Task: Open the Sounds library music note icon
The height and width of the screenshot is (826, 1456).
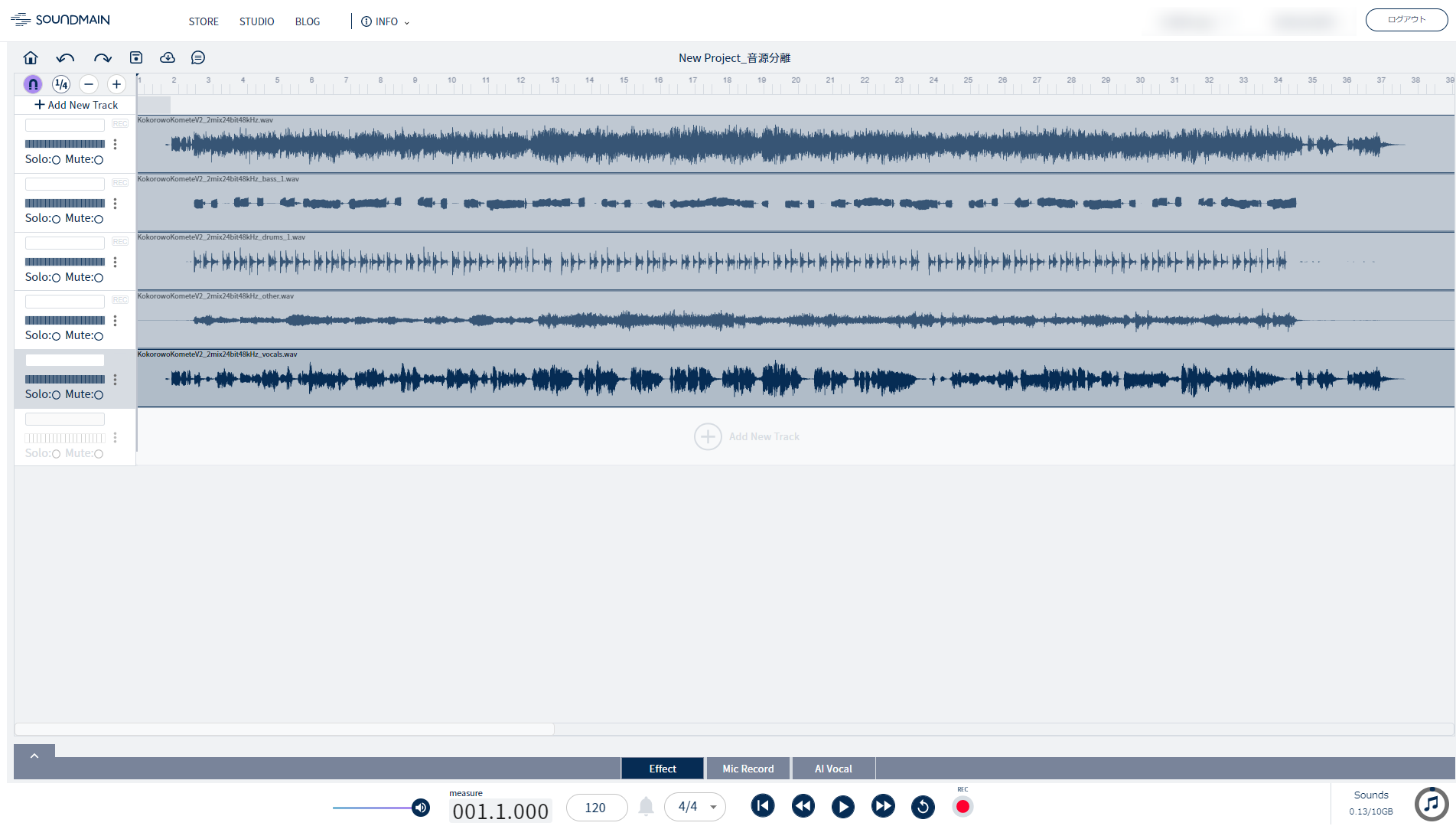Action: click(x=1432, y=804)
